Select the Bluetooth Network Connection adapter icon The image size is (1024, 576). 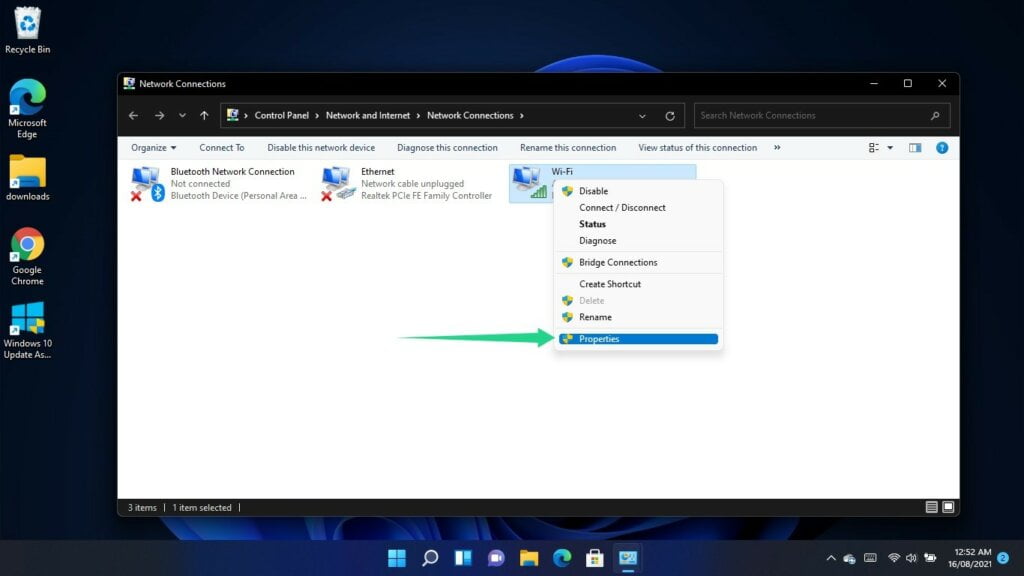click(x=145, y=183)
